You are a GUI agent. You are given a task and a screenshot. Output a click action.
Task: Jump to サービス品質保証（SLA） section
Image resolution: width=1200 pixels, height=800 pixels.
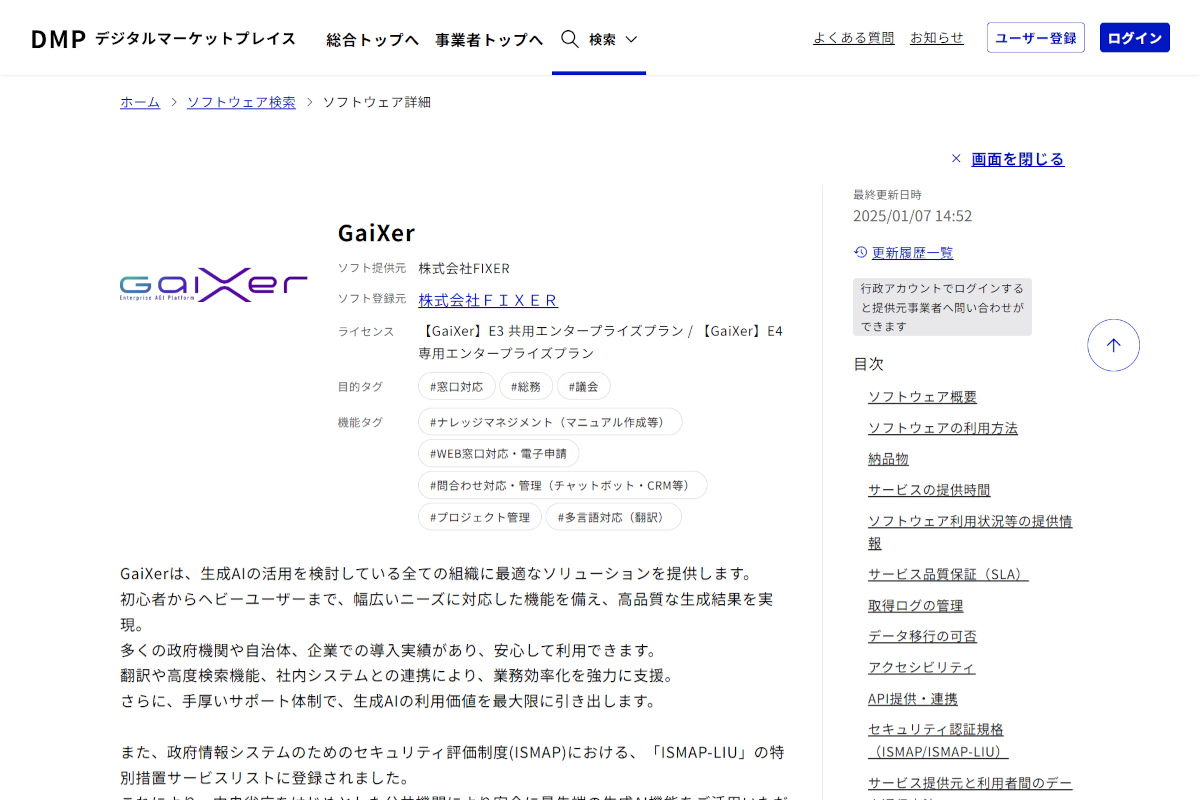coord(948,574)
